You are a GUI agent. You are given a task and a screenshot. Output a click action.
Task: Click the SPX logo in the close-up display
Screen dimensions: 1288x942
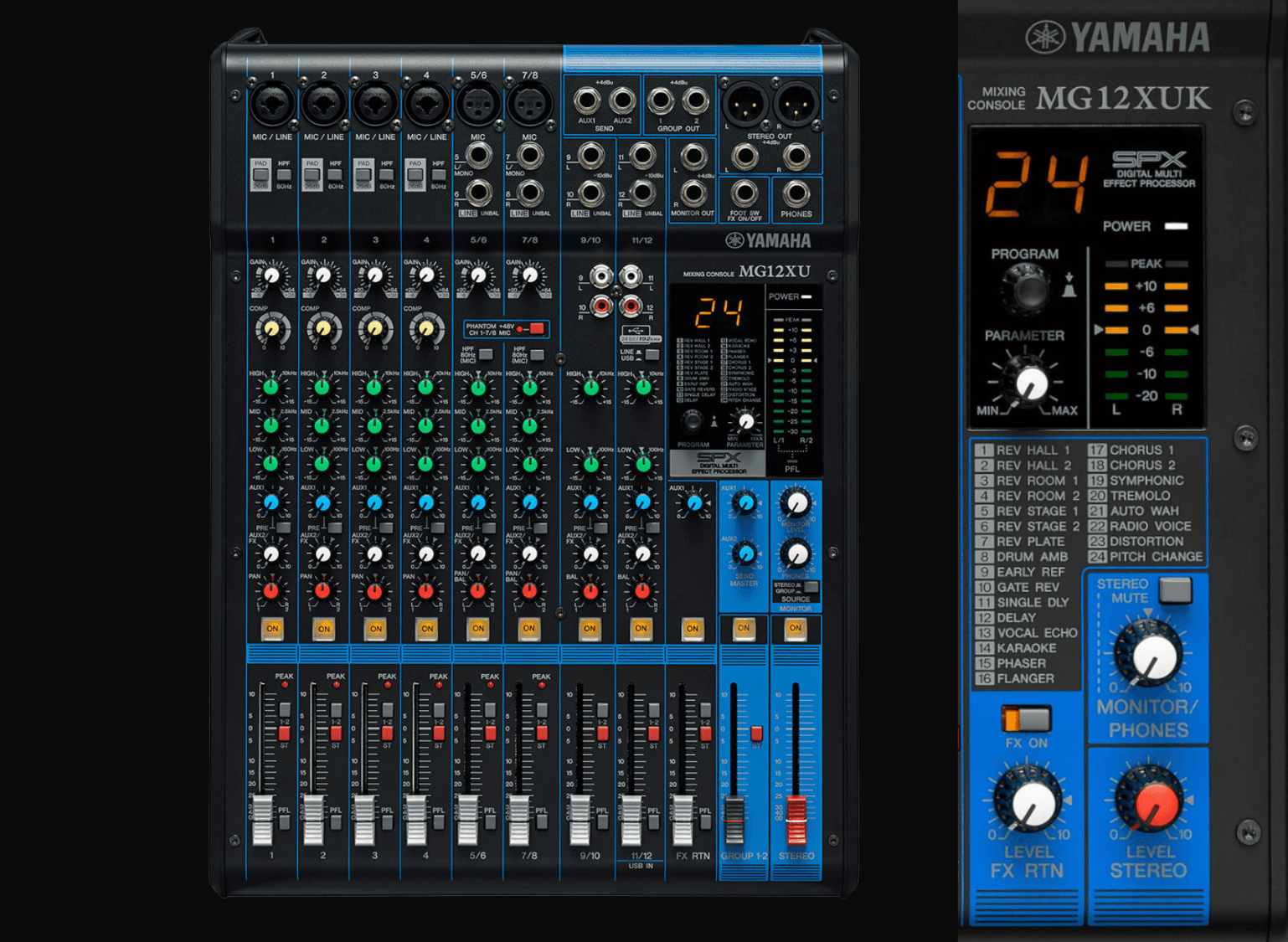(1149, 159)
